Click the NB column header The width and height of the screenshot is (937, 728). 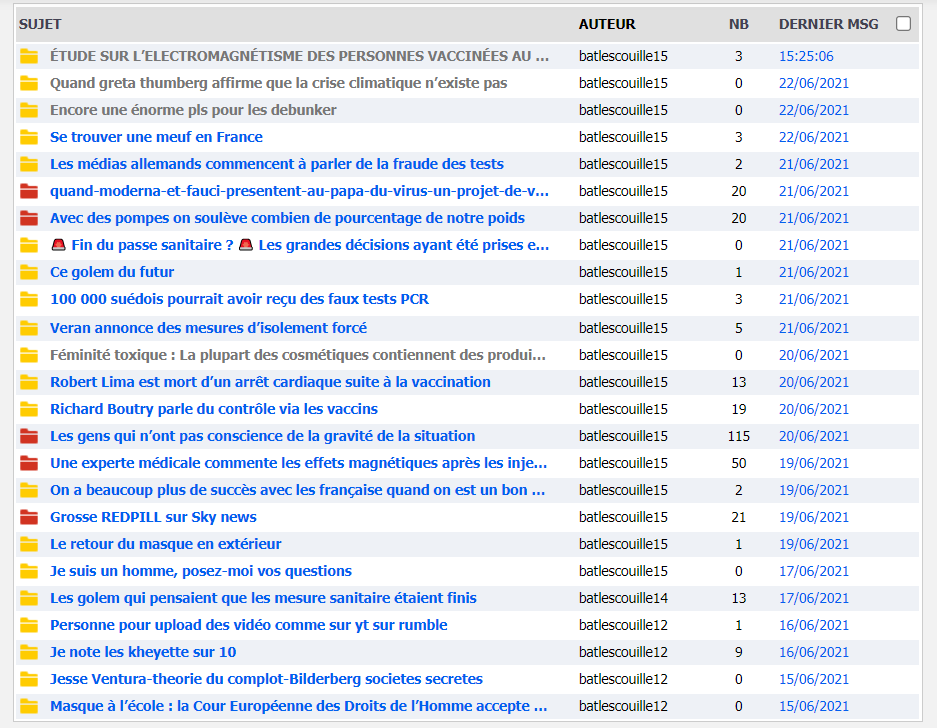click(739, 24)
